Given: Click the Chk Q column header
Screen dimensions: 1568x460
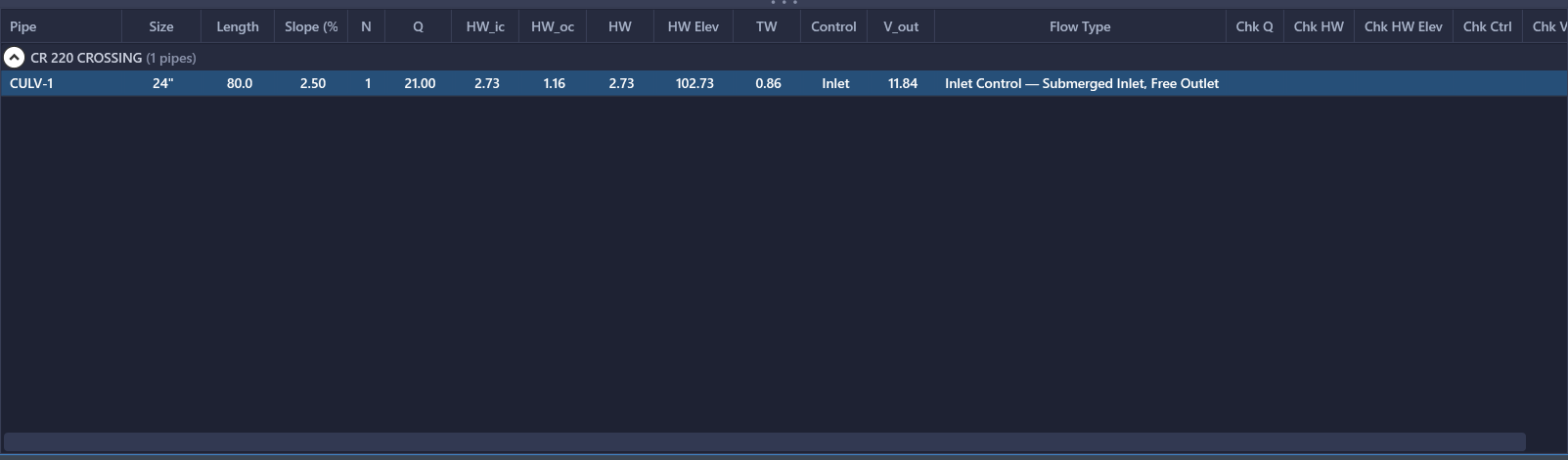Looking at the screenshot, I should tap(1254, 26).
